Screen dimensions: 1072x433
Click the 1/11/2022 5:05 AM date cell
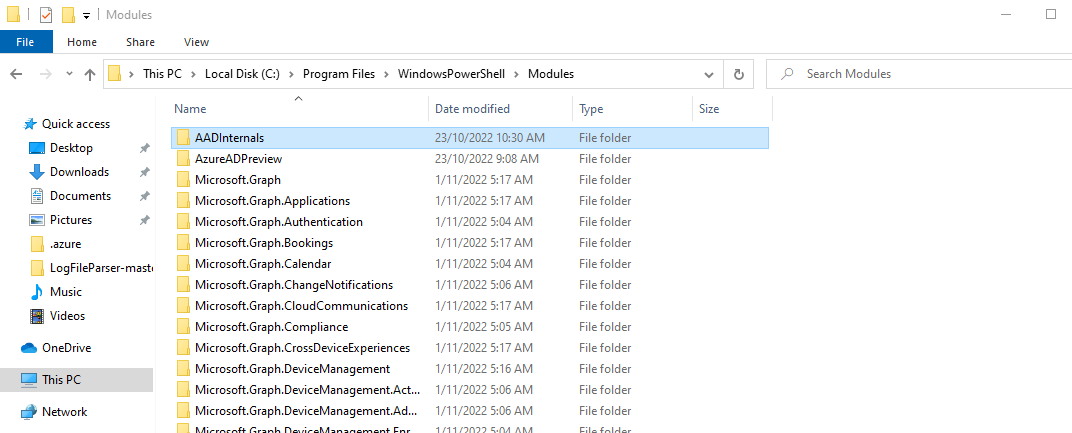pos(483,327)
